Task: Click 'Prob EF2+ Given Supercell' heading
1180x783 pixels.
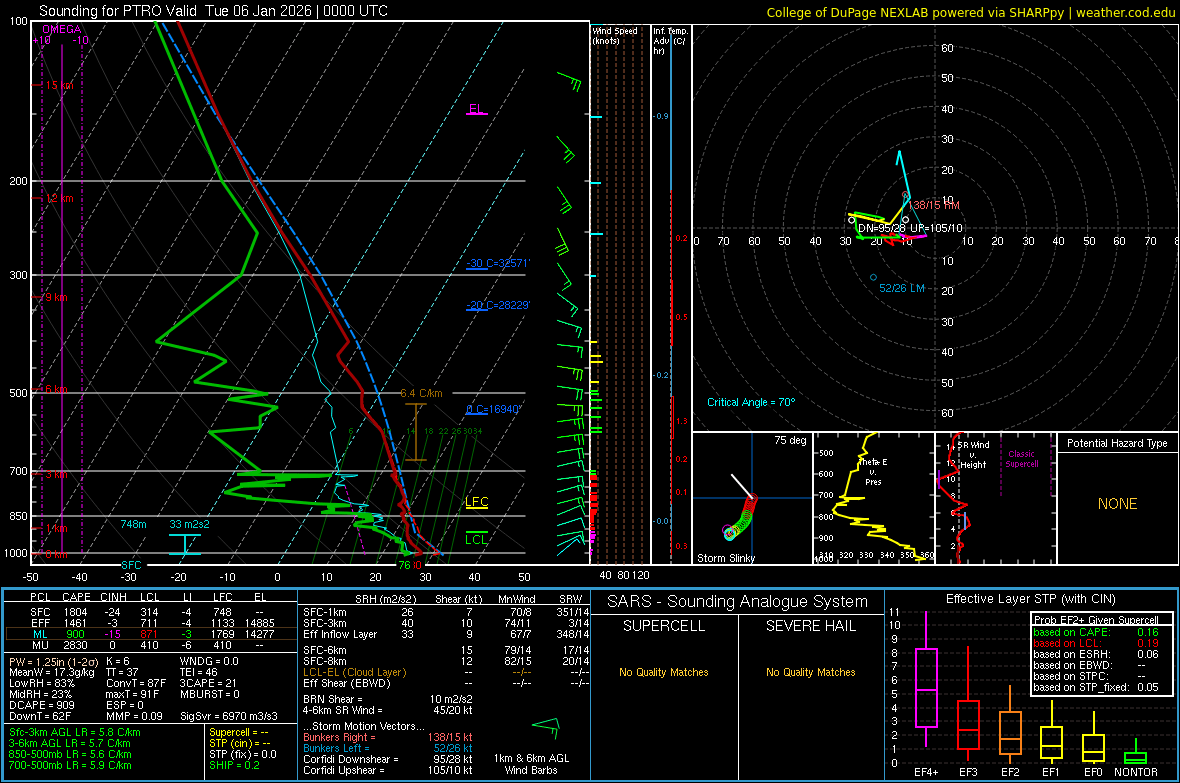Action: point(1096,620)
